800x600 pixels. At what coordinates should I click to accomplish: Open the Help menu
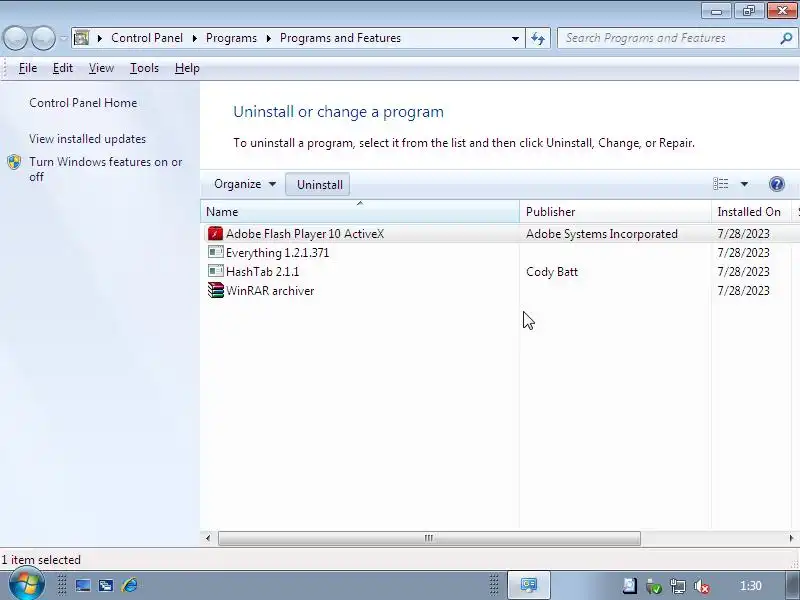pyautogui.click(x=187, y=68)
